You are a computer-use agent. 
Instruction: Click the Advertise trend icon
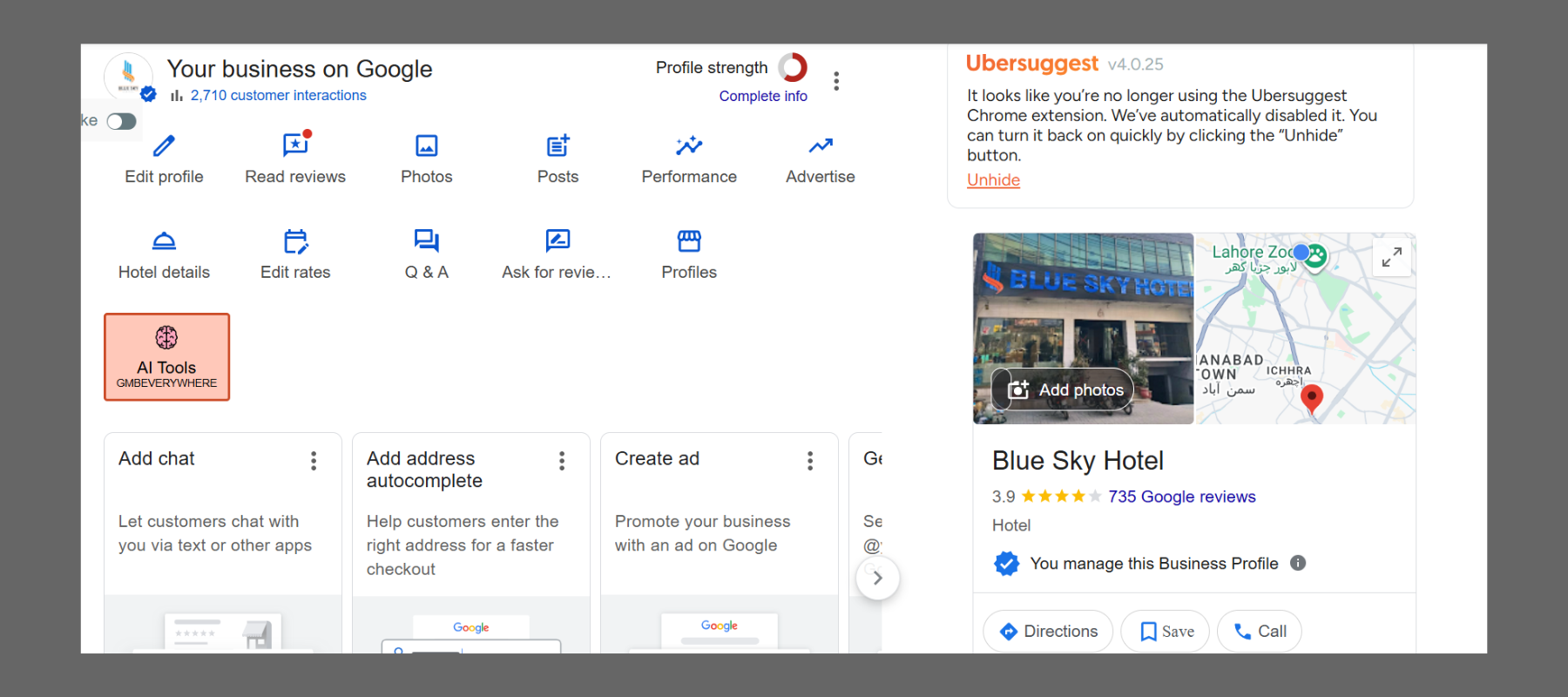point(820,145)
